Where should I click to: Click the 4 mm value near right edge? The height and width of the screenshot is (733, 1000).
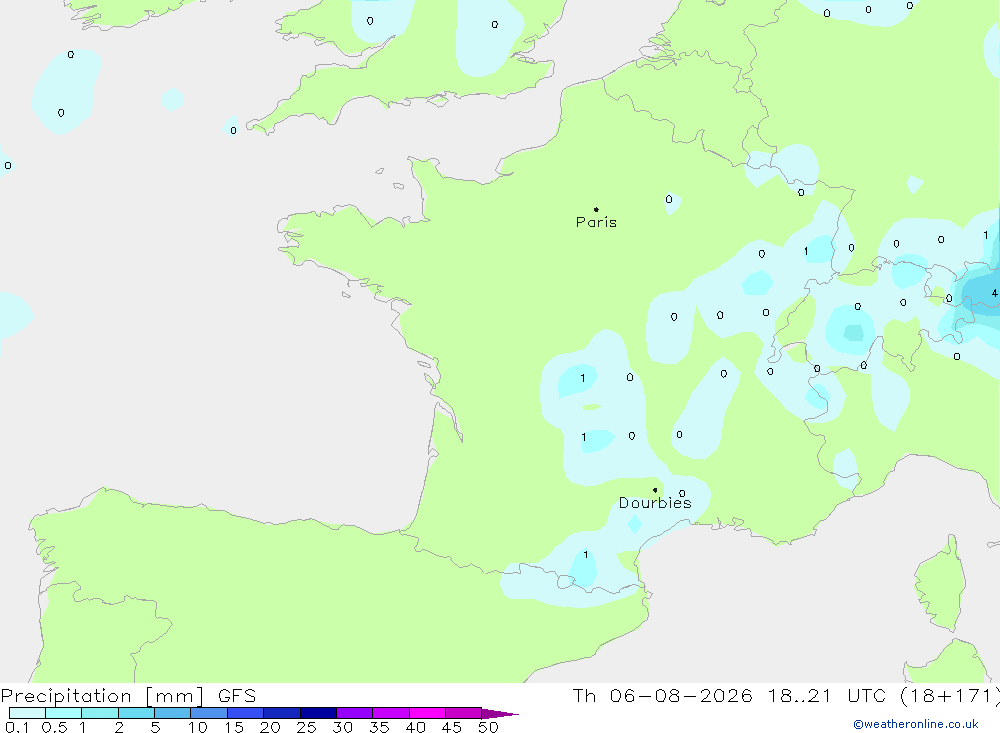[994, 293]
